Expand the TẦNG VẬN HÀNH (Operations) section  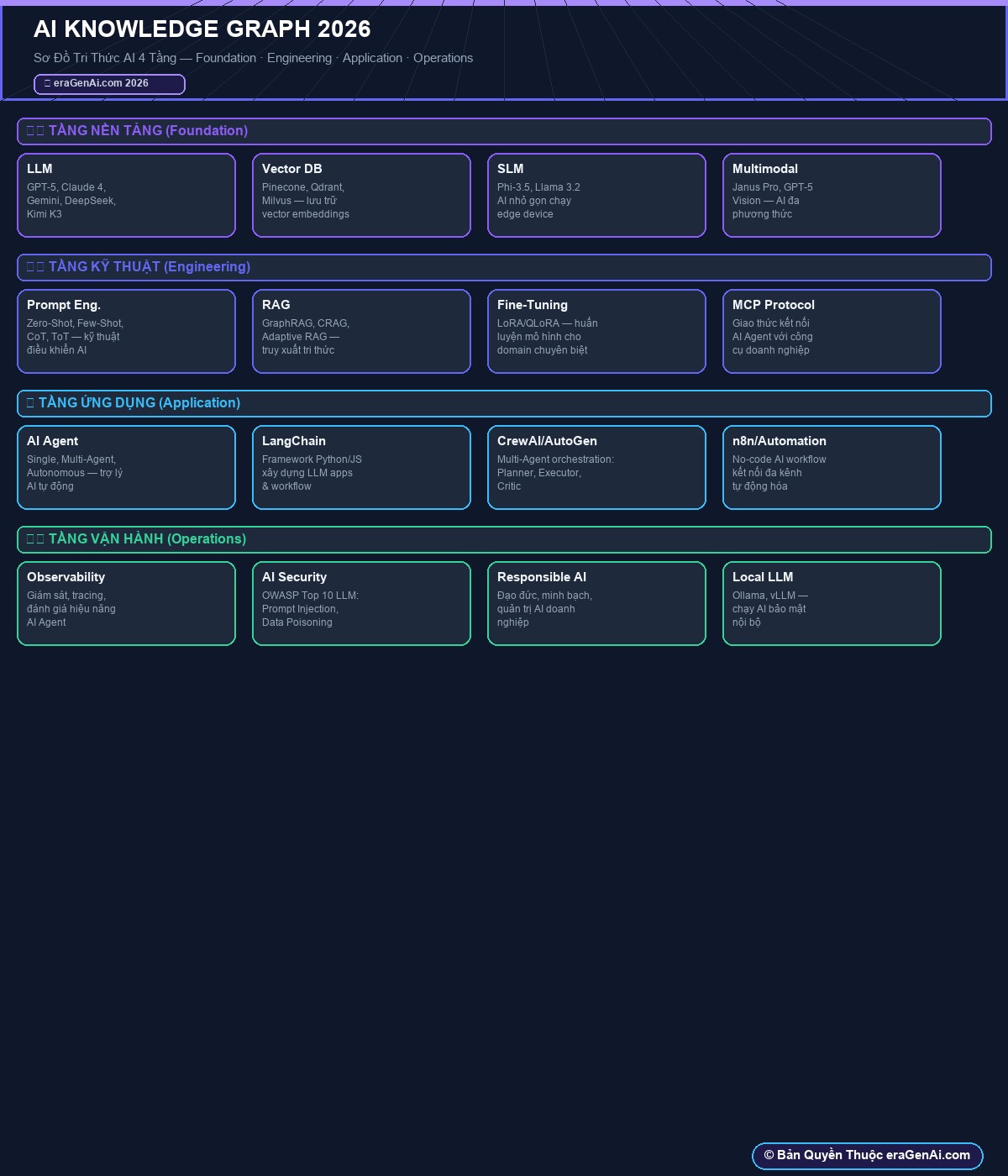(504, 540)
